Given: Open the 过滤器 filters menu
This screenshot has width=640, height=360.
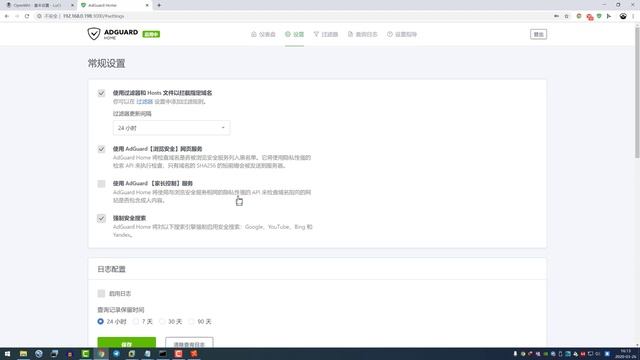Looking at the screenshot, I should [326, 34].
